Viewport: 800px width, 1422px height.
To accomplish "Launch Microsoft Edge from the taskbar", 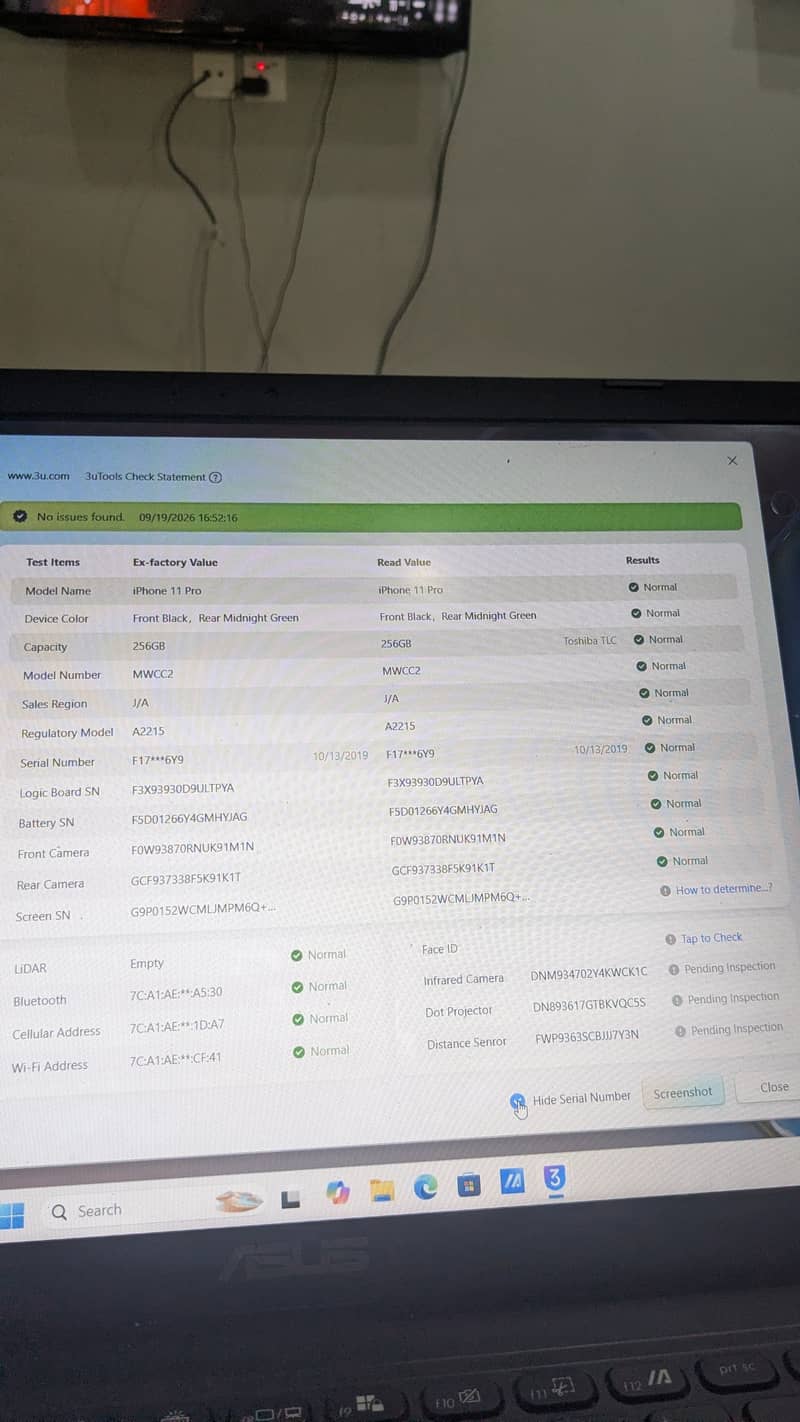I will tap(426, 1186).
